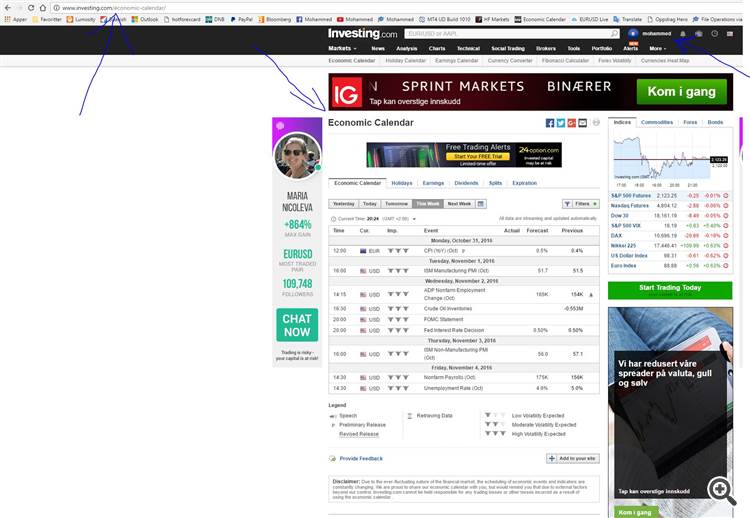Click the Kom i gang IG banner button
750x518 pixels.
pos(682,91)
